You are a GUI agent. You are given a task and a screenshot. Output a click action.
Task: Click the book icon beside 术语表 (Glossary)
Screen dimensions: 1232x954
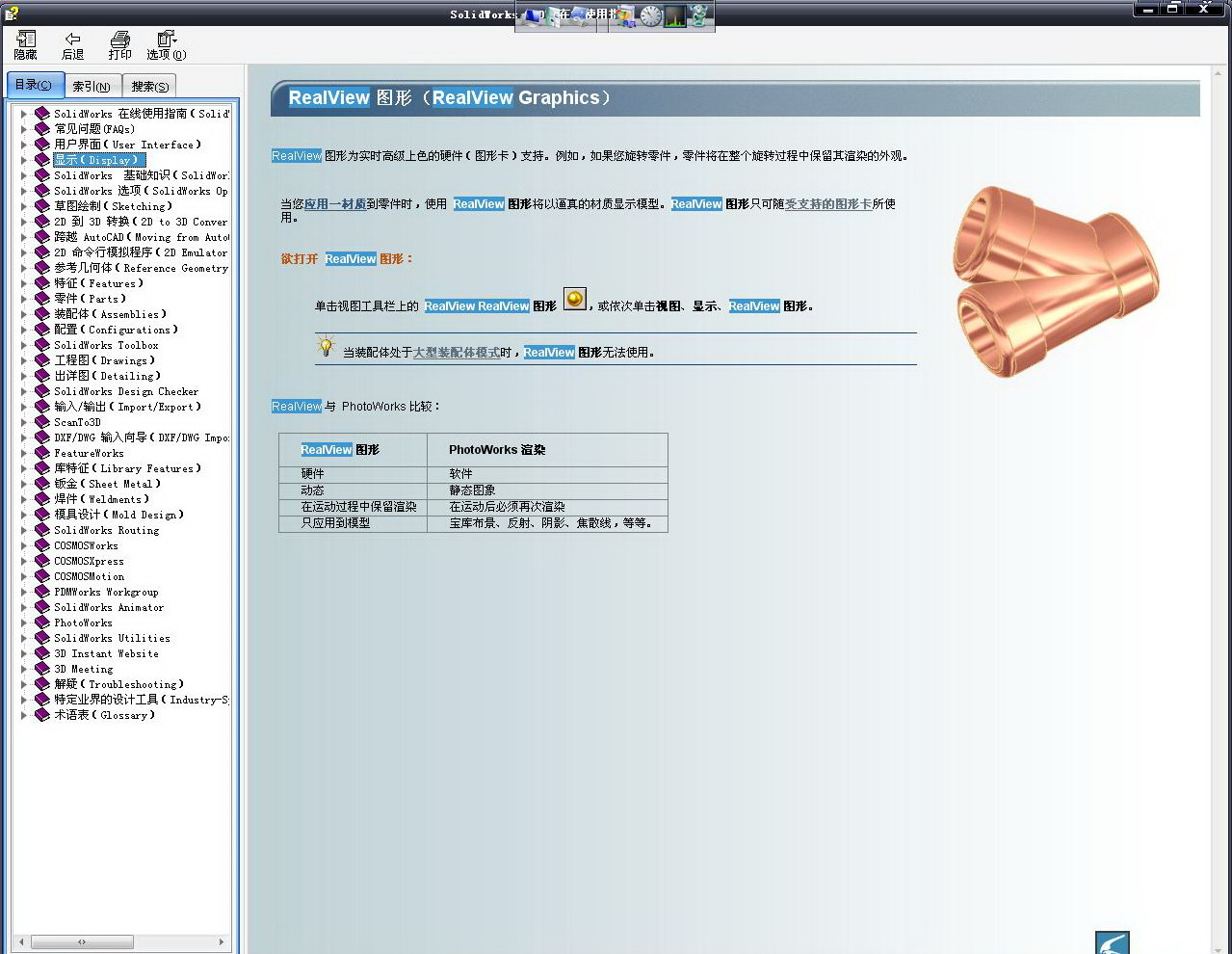(x=42, y=715)
